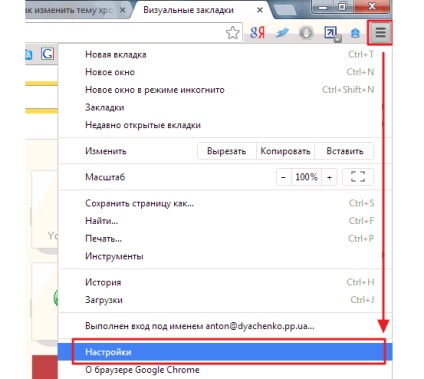
Task: Open Настройки in the menu
Action: [225, 352]
